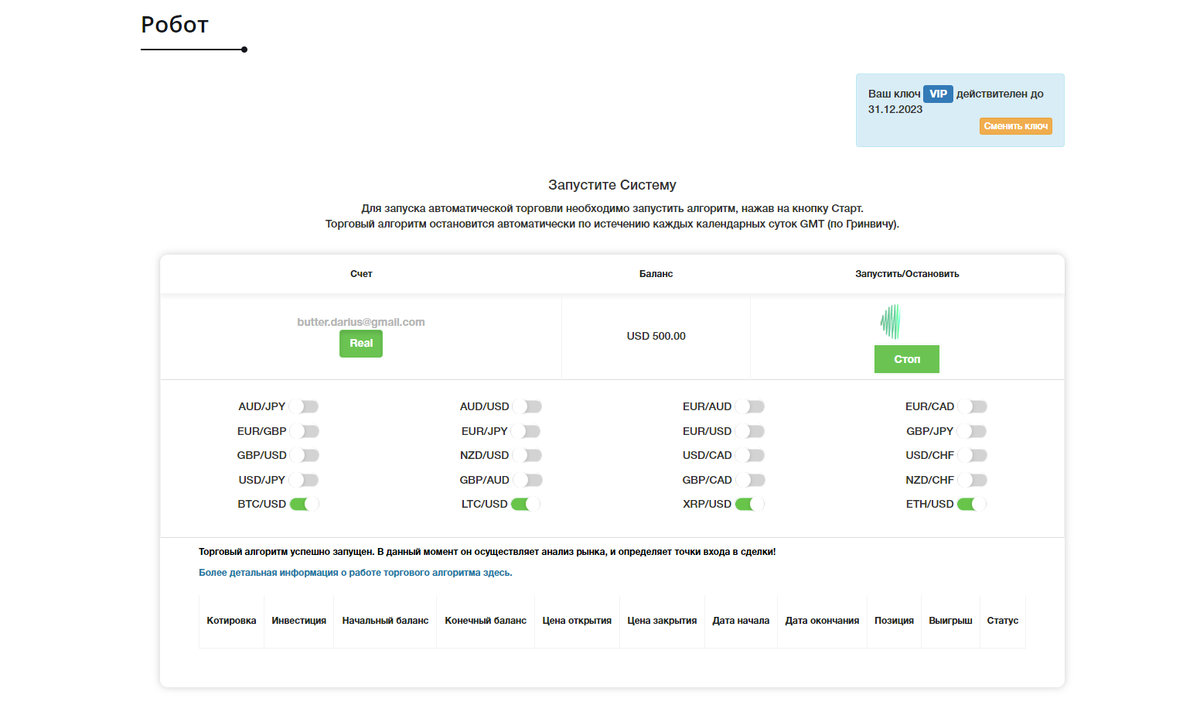The height and width of the screenshot is (702, 1200).
Task: Click the Цена закрытия column header
Action: tap(662, 620)
